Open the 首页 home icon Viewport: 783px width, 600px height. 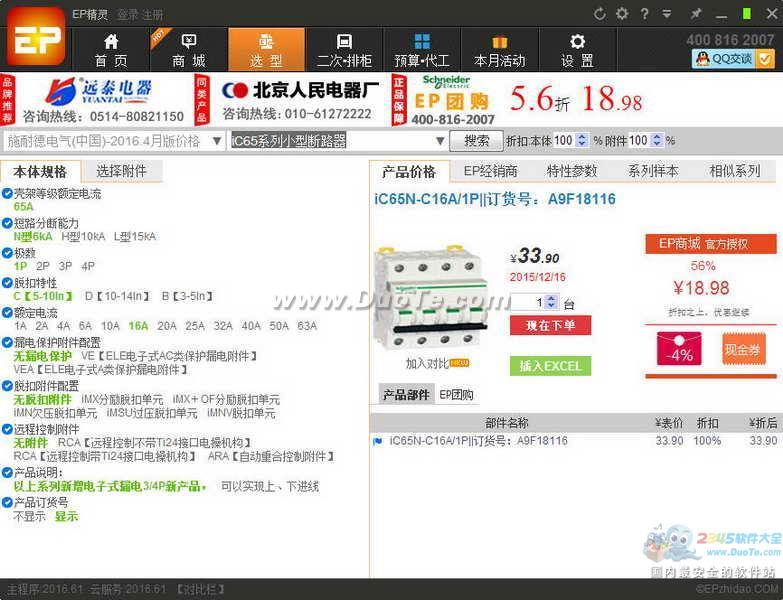[111, 41]
